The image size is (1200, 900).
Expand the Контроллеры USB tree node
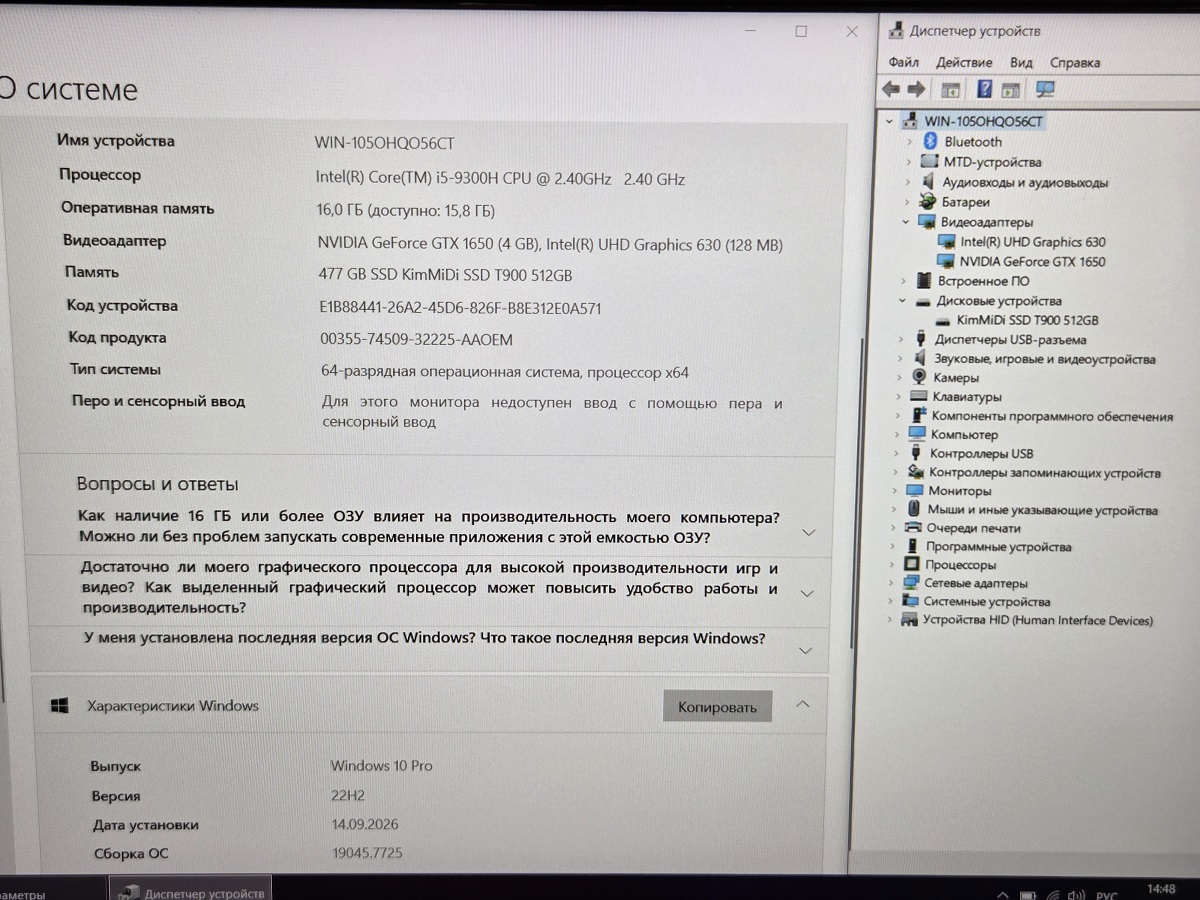pos(897,453)
